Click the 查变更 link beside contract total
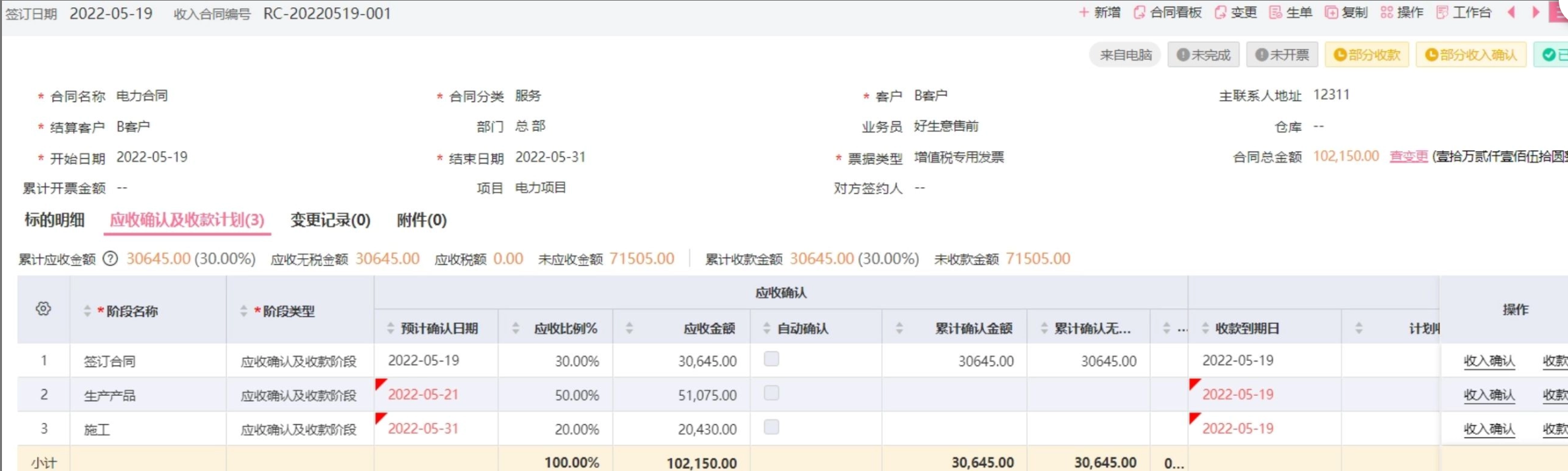1568x471 pixels. [1408, 156]
